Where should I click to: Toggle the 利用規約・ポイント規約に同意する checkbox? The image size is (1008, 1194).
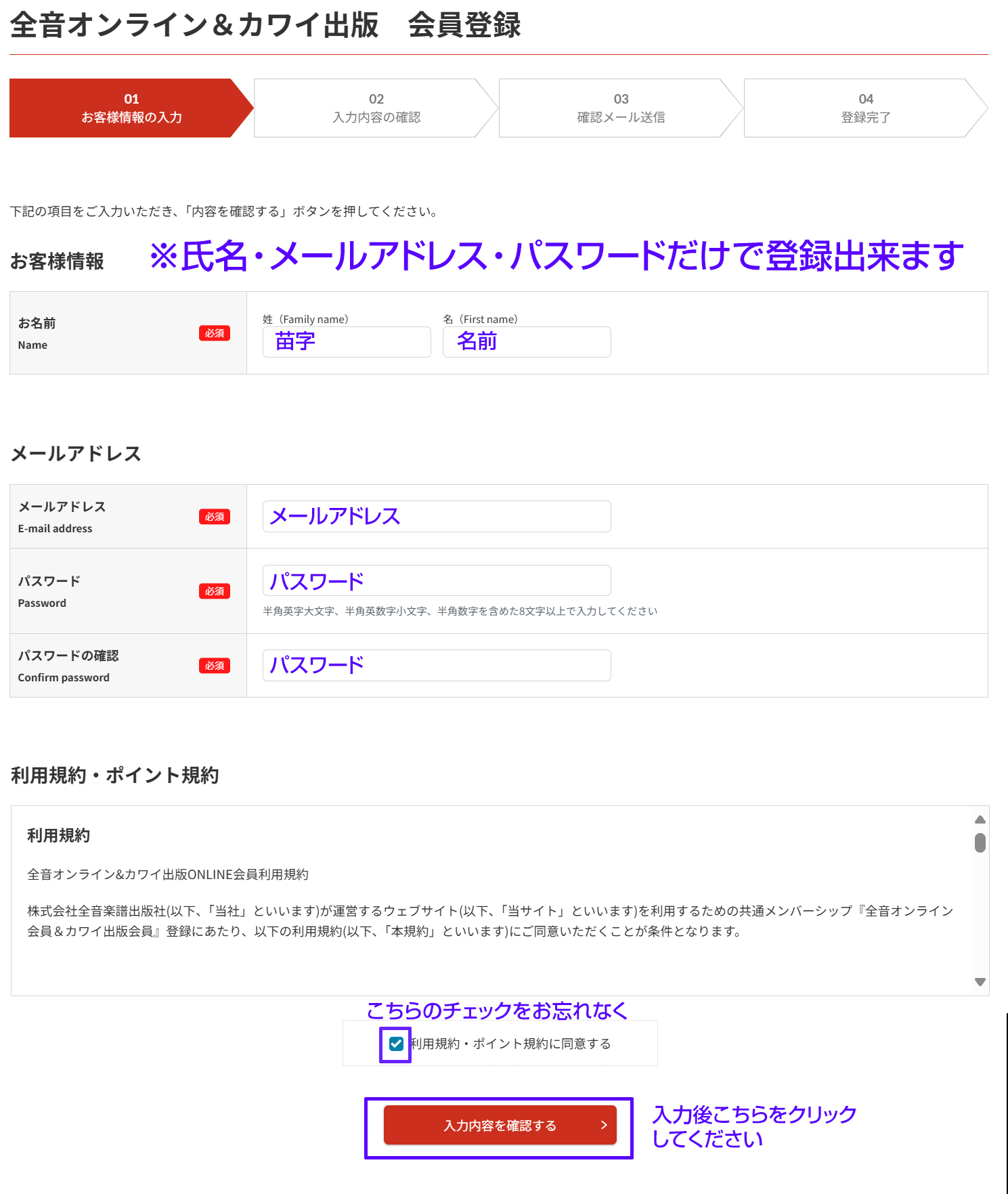click(396, 1044)
